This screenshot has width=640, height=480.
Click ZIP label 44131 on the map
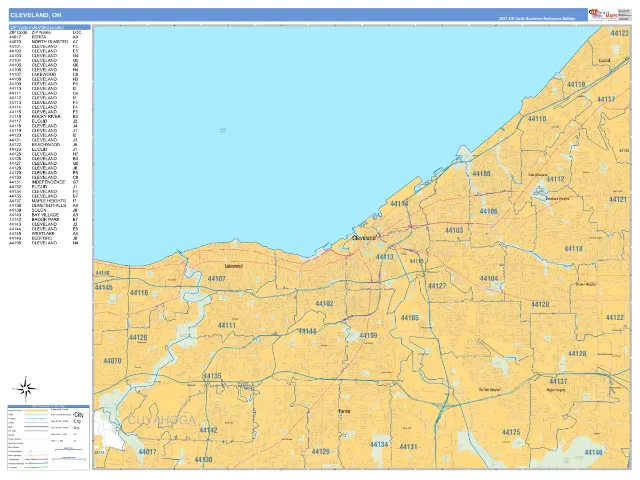click(408, 447)
